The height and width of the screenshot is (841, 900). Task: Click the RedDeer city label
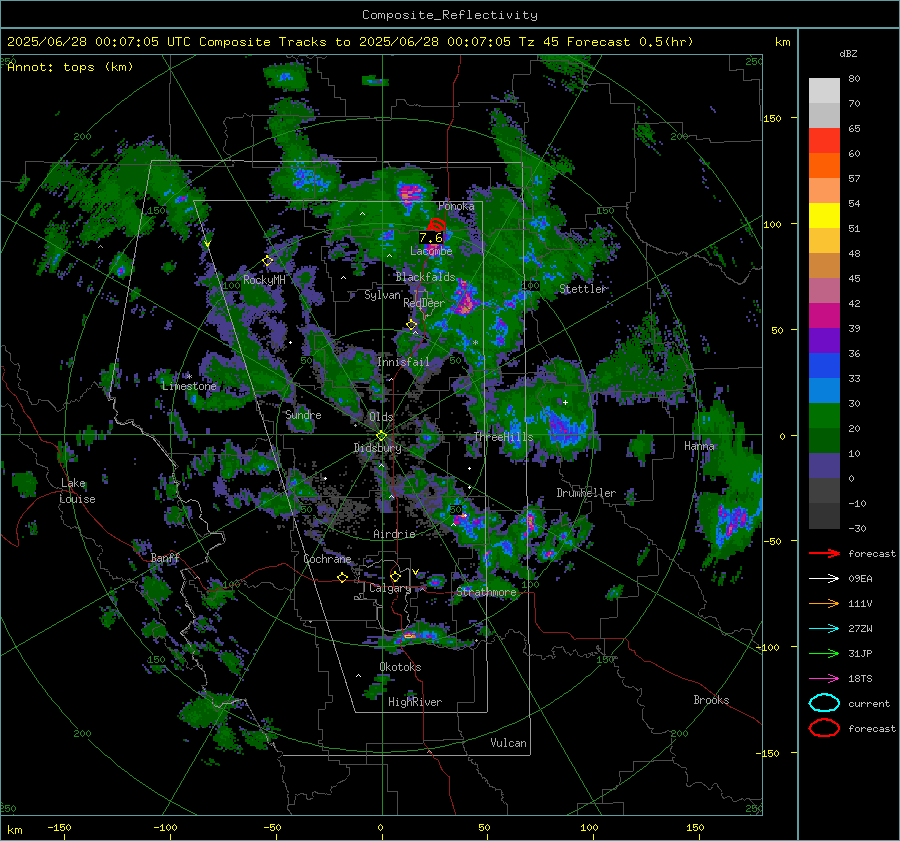(424, 303)
